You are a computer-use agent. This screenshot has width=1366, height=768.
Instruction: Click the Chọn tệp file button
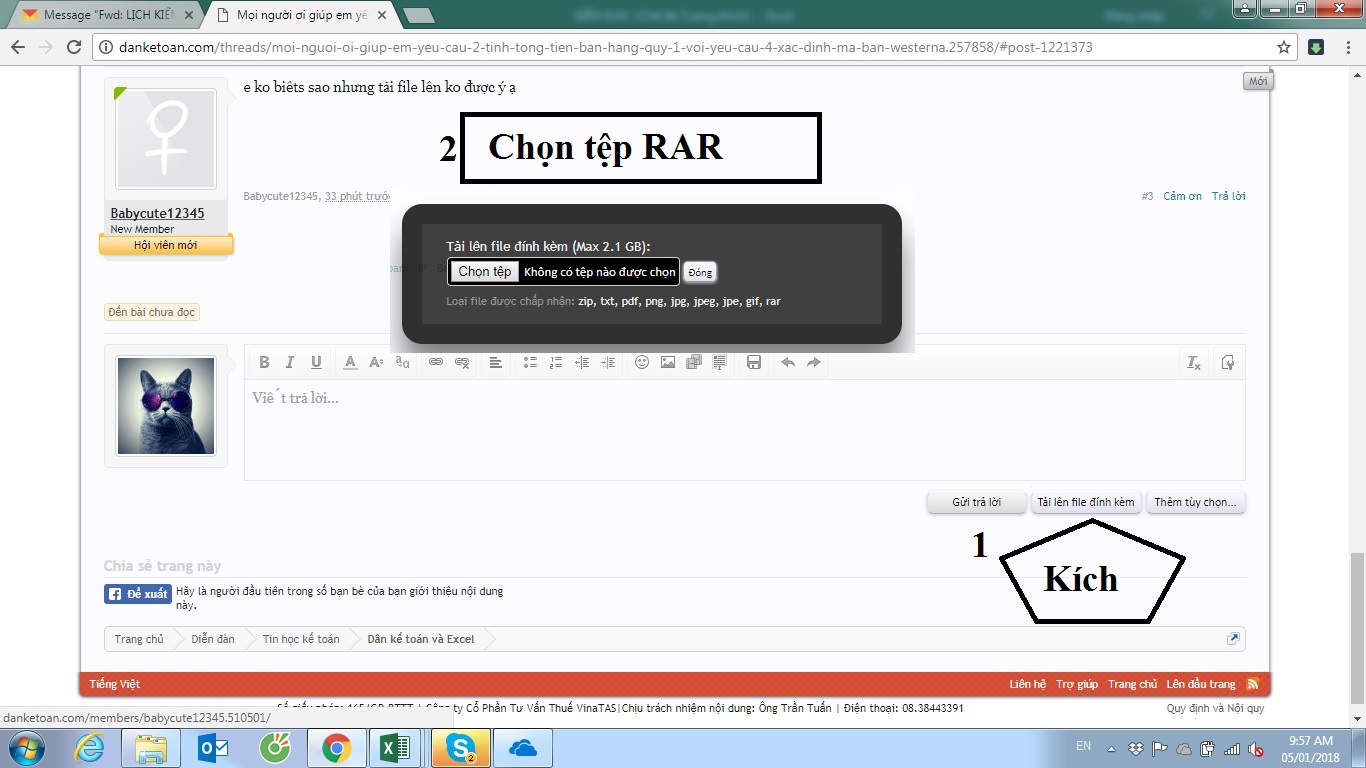tap(484, 272)
